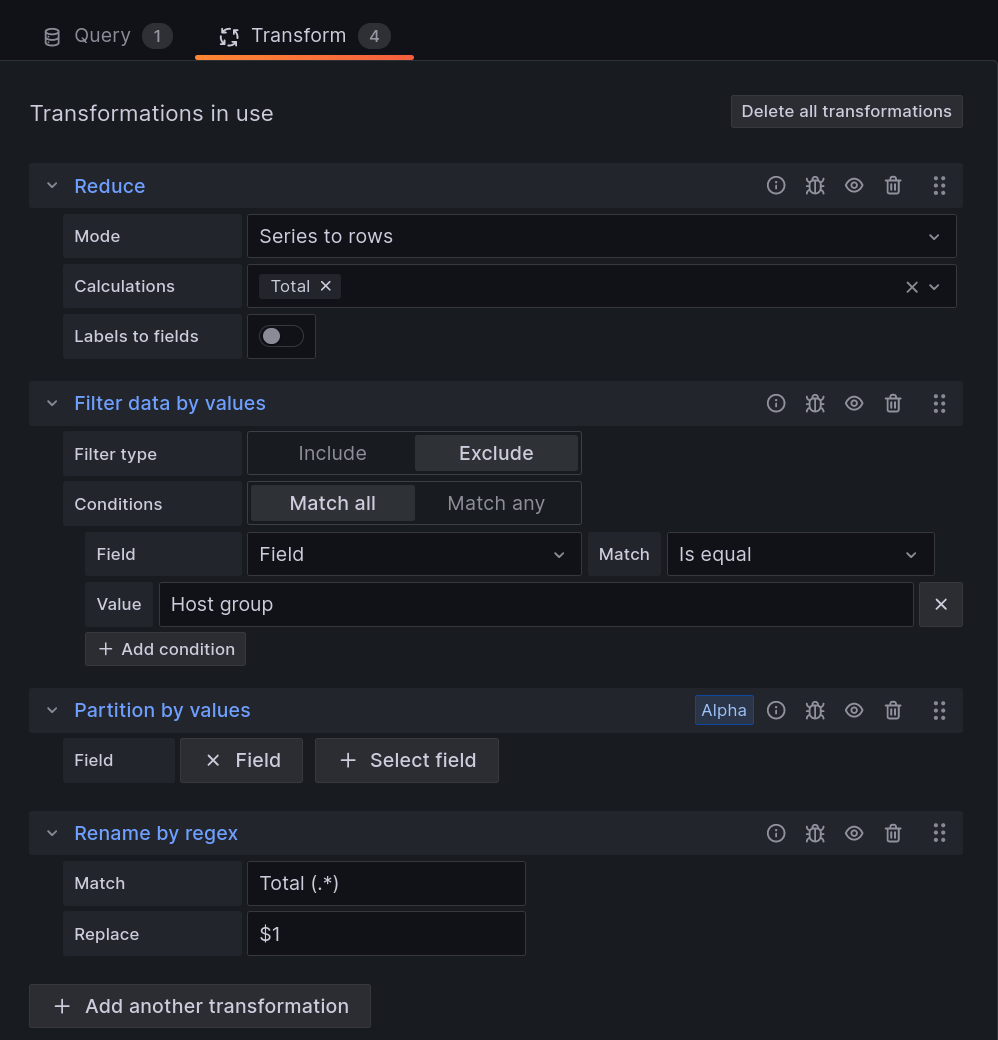Open the Mode dropdown showing Series to rows

[x=600, y=236]
